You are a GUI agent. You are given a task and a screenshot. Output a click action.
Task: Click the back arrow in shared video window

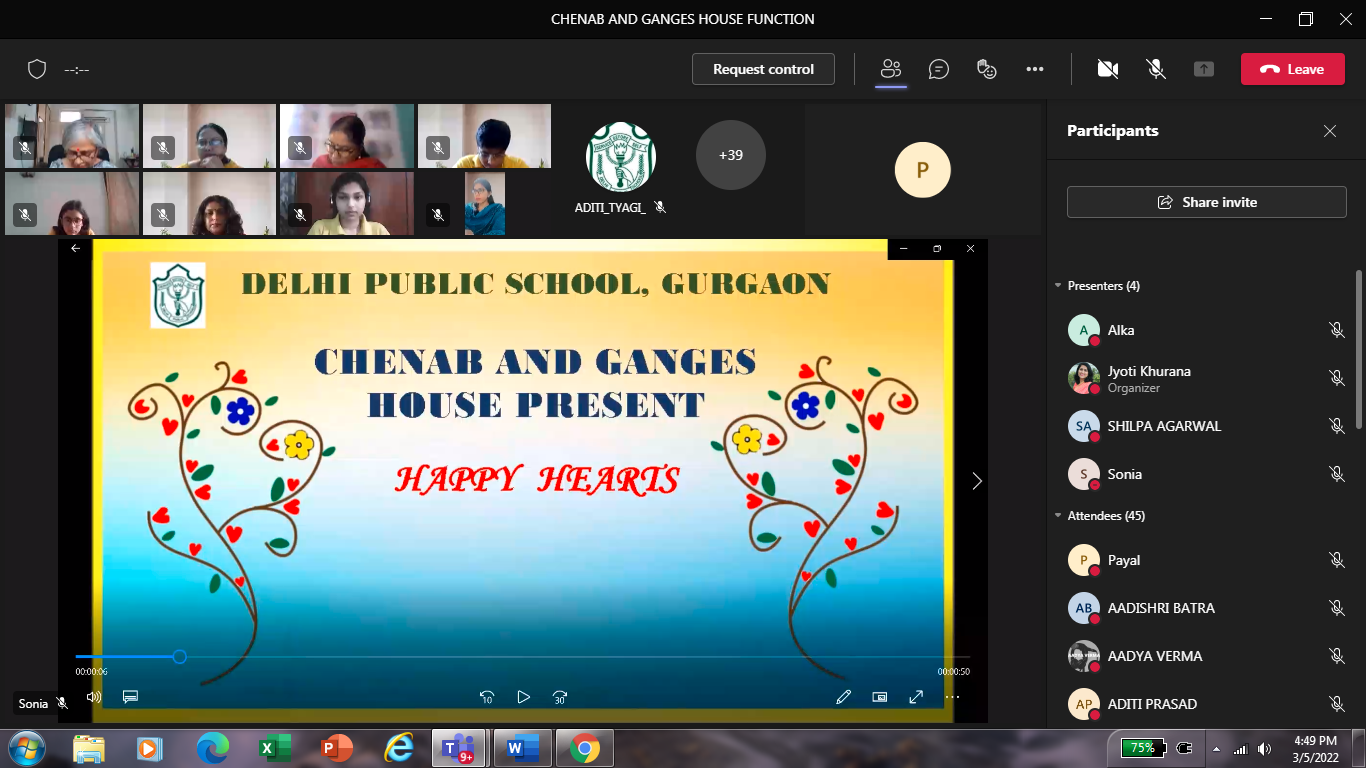pos(76,249)
